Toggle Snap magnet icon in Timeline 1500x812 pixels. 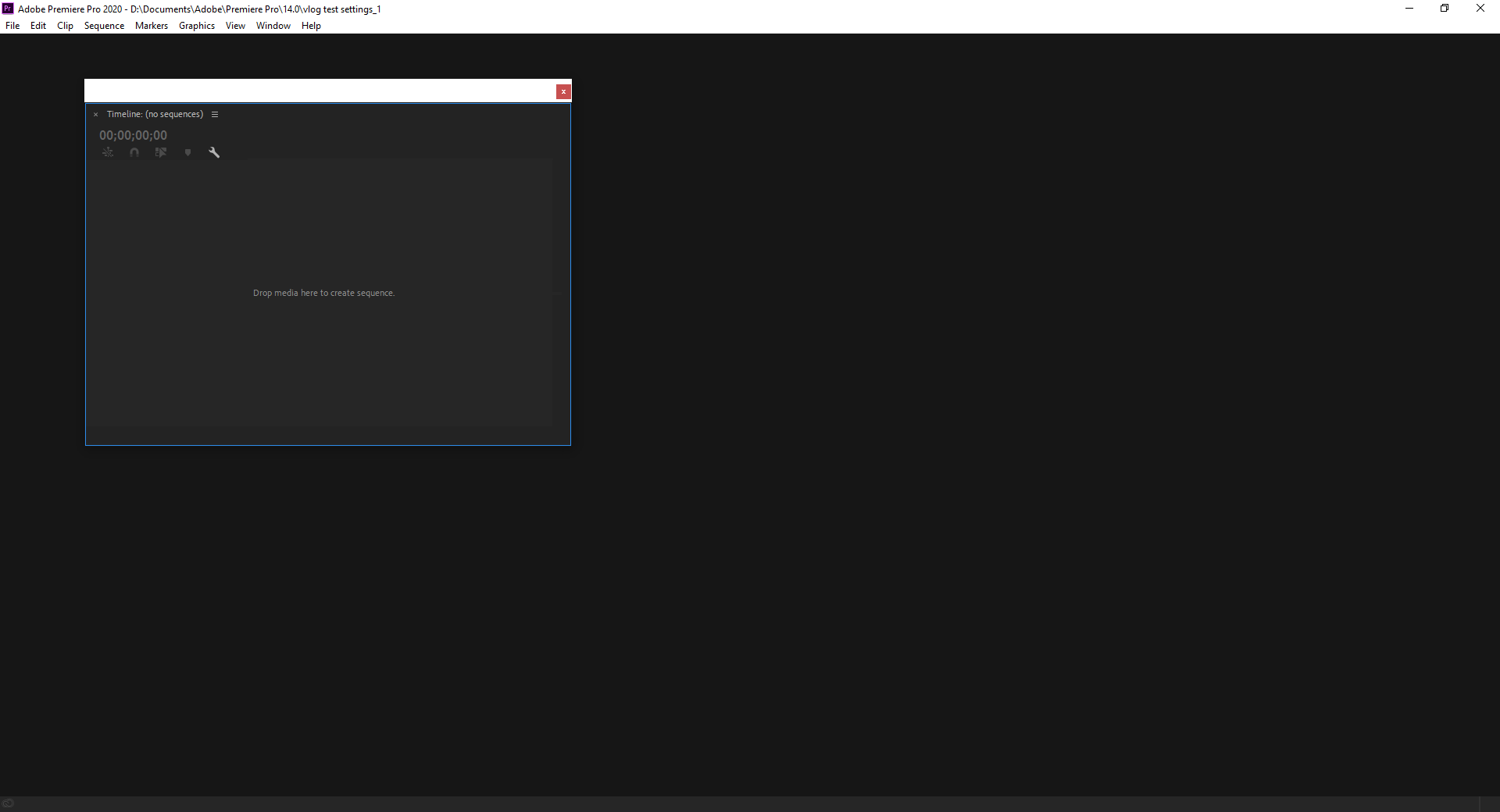coord(134,152)
